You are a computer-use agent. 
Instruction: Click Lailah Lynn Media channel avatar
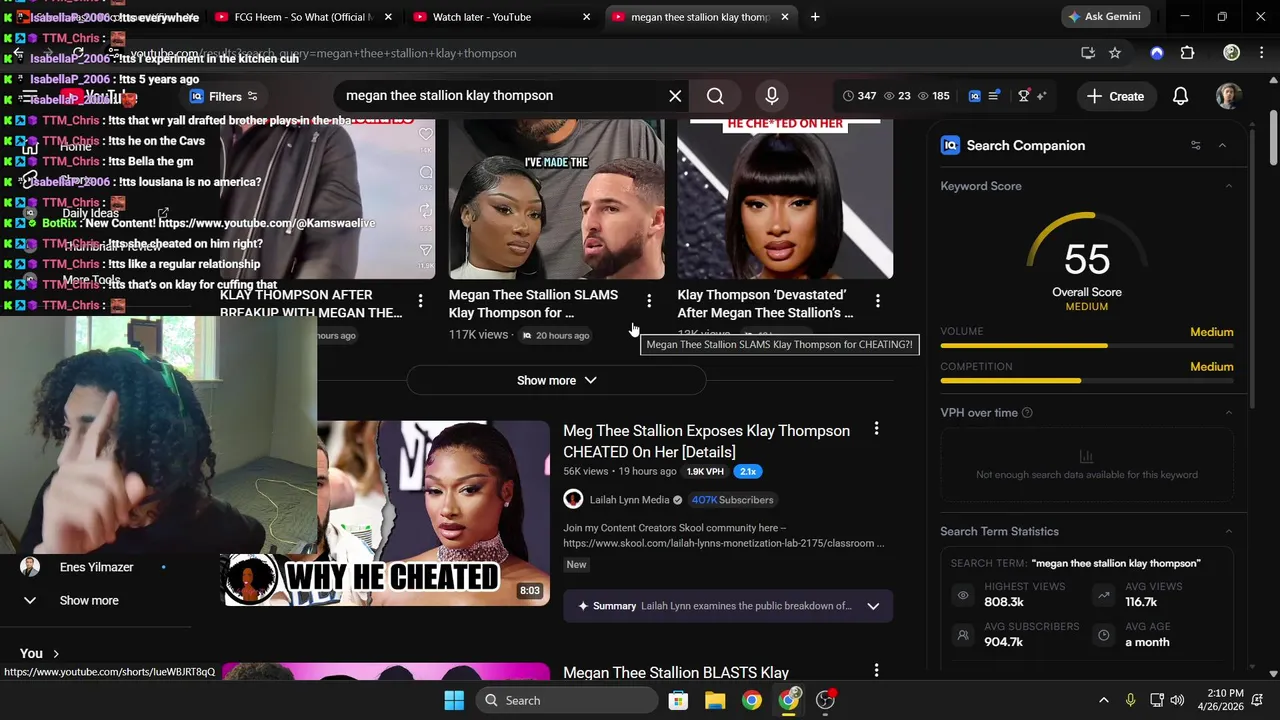(573, 499)
